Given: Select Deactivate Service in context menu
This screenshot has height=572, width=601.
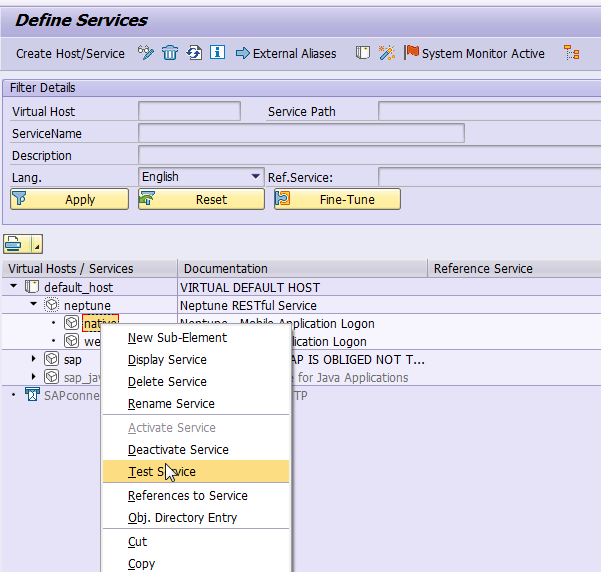Looking at the screenshot, I should tap(178, 450).
